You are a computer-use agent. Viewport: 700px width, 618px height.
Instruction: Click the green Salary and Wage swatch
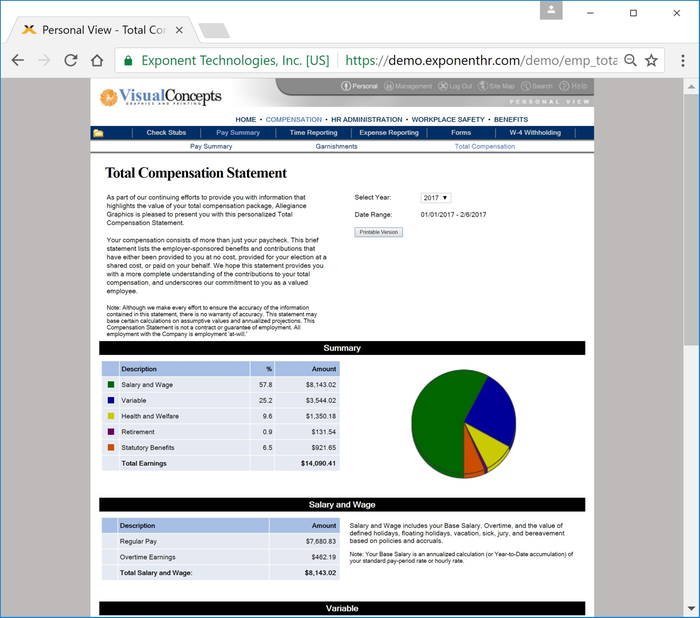pyautogui.click(x=111, y=384)
